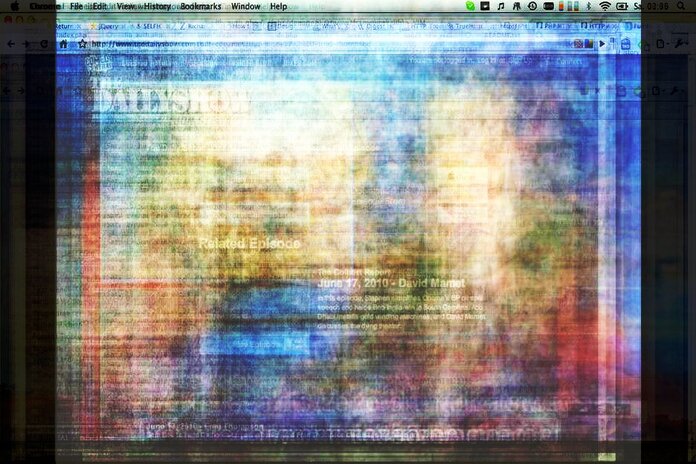
Task: Open the Edit menu
Action: [99, 6]
